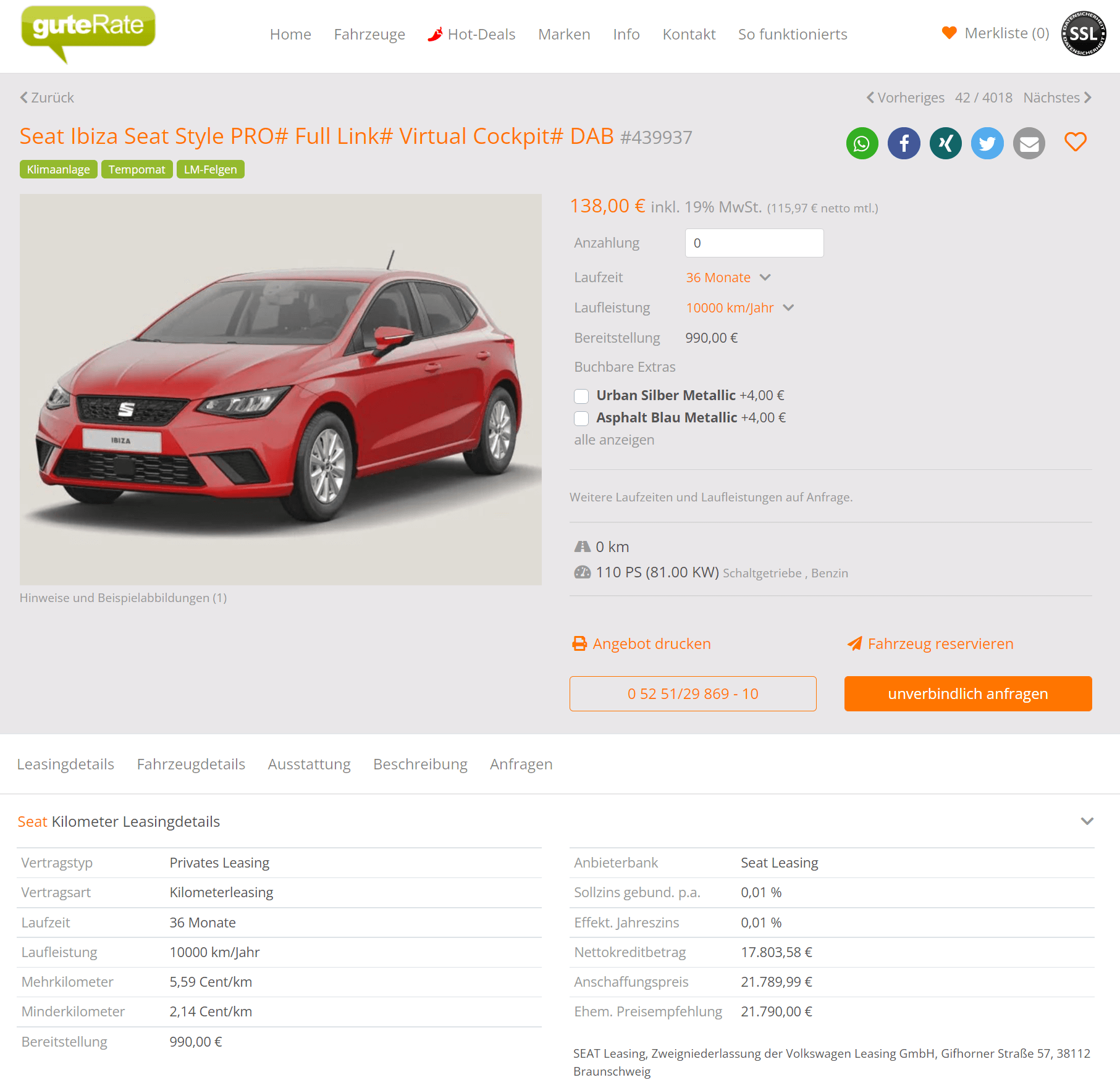This screenshot has width=1120, height=1088.
Task: Click Seat Leasing Anbieterbank value
Action: [x=780, y=863]
